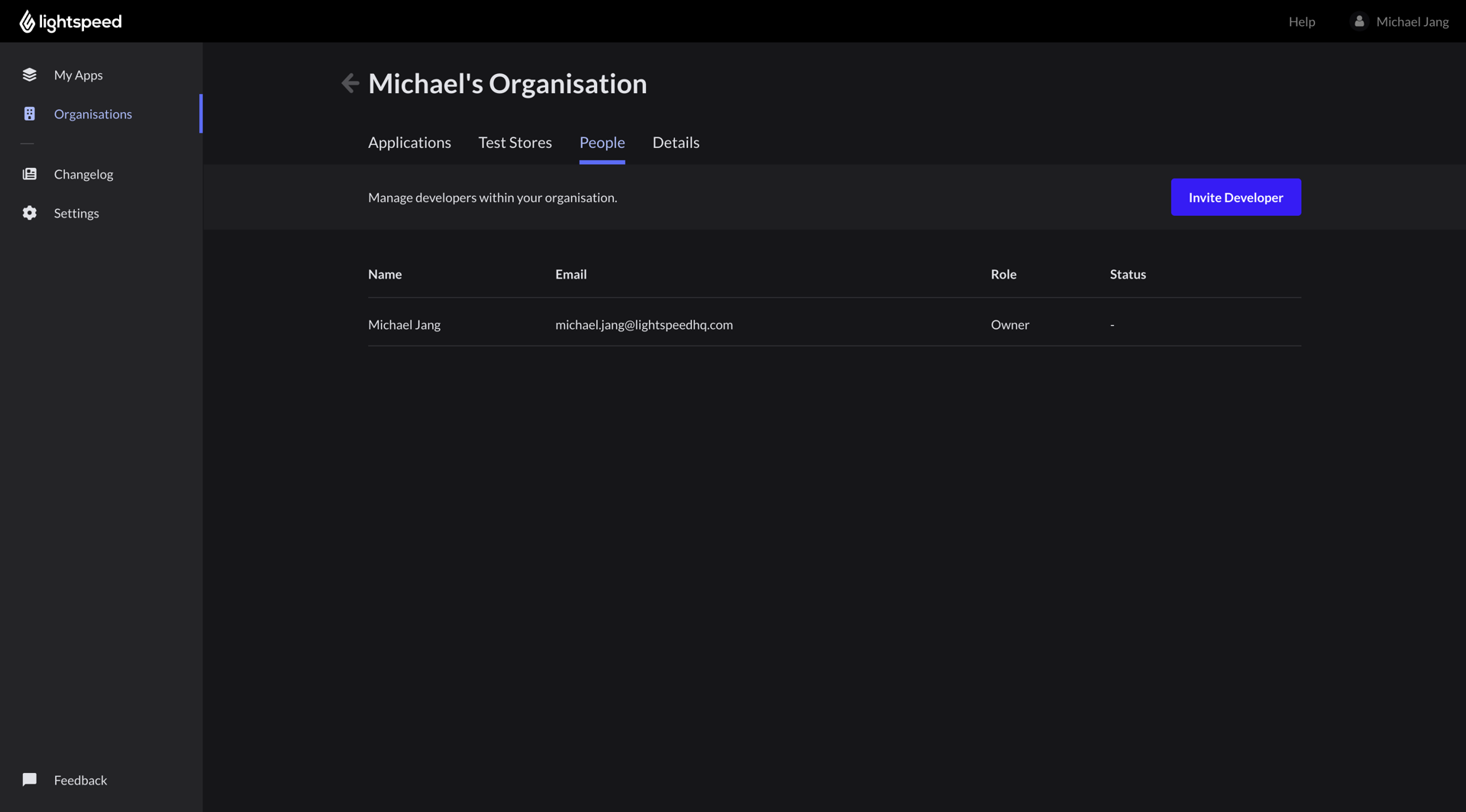This screenshot has width=1466, height=812.
Task: Open the Test Stores tab
Action: 515,142
